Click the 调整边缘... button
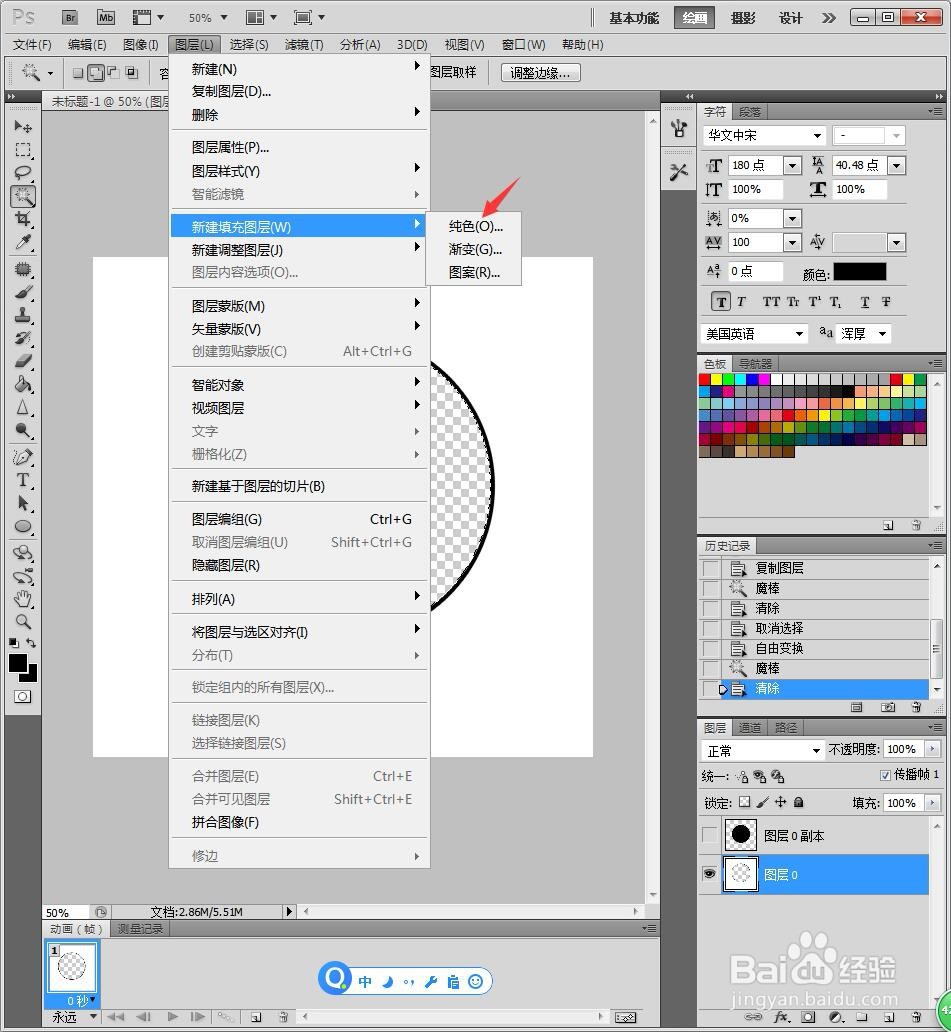The height and width of the screenshot is (1032, 951). 540,73
